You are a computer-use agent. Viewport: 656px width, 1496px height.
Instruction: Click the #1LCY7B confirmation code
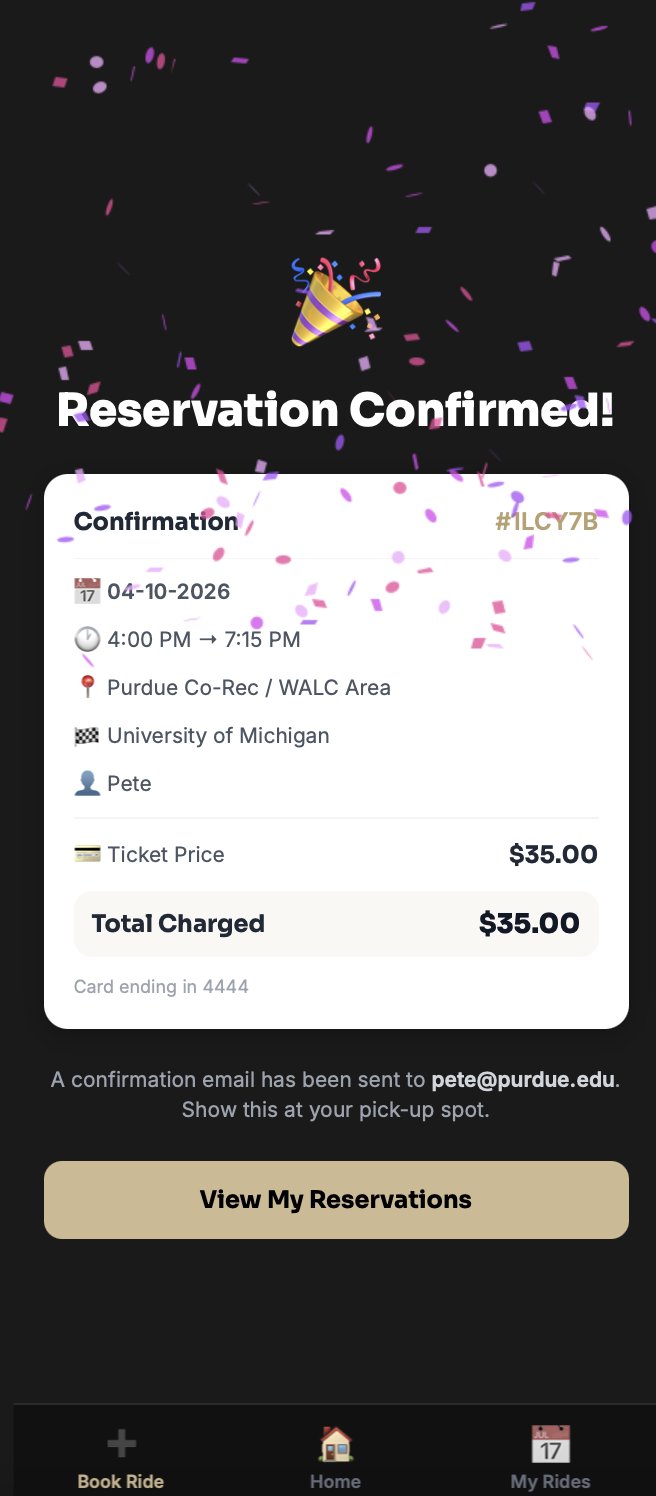coord(546,521)
